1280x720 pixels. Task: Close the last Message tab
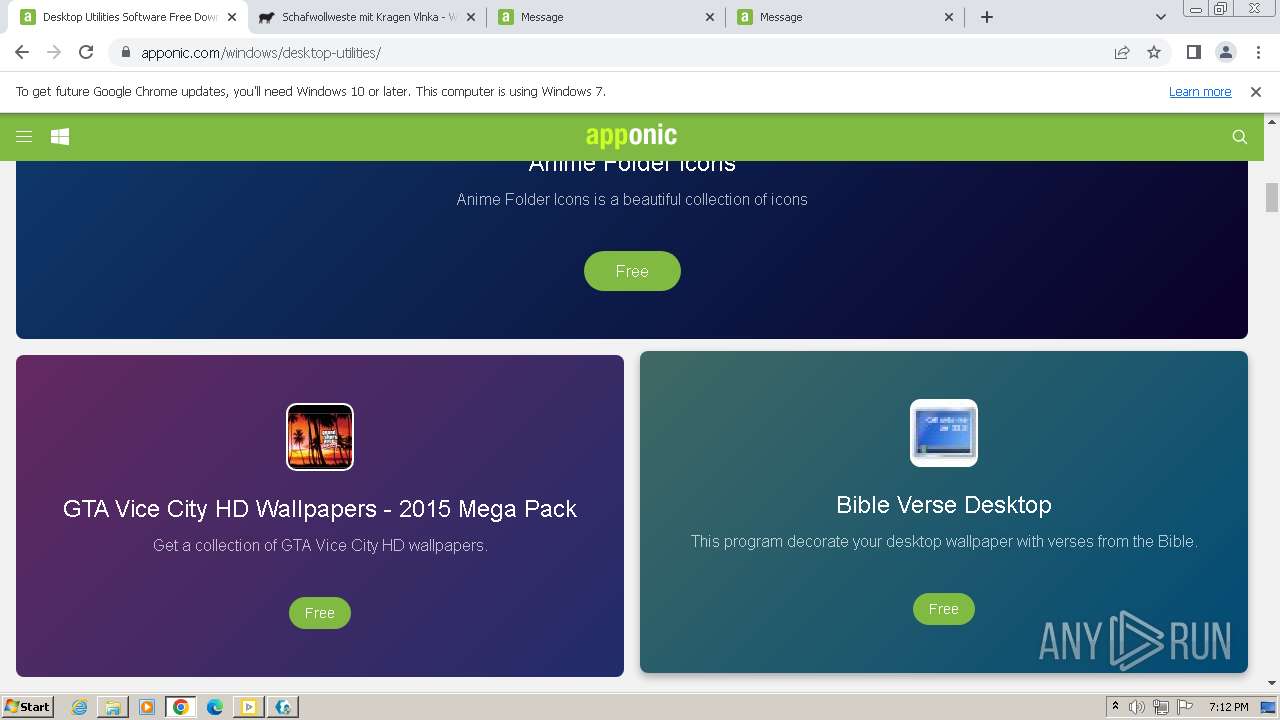pyautogui.click(x=949, y=17)
